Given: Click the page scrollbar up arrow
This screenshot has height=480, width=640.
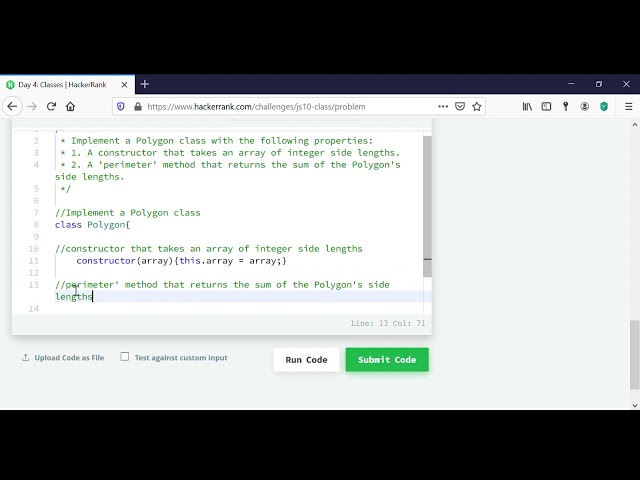Looking at the screenshot, I should pyautogui.click(x=635, y=124).
